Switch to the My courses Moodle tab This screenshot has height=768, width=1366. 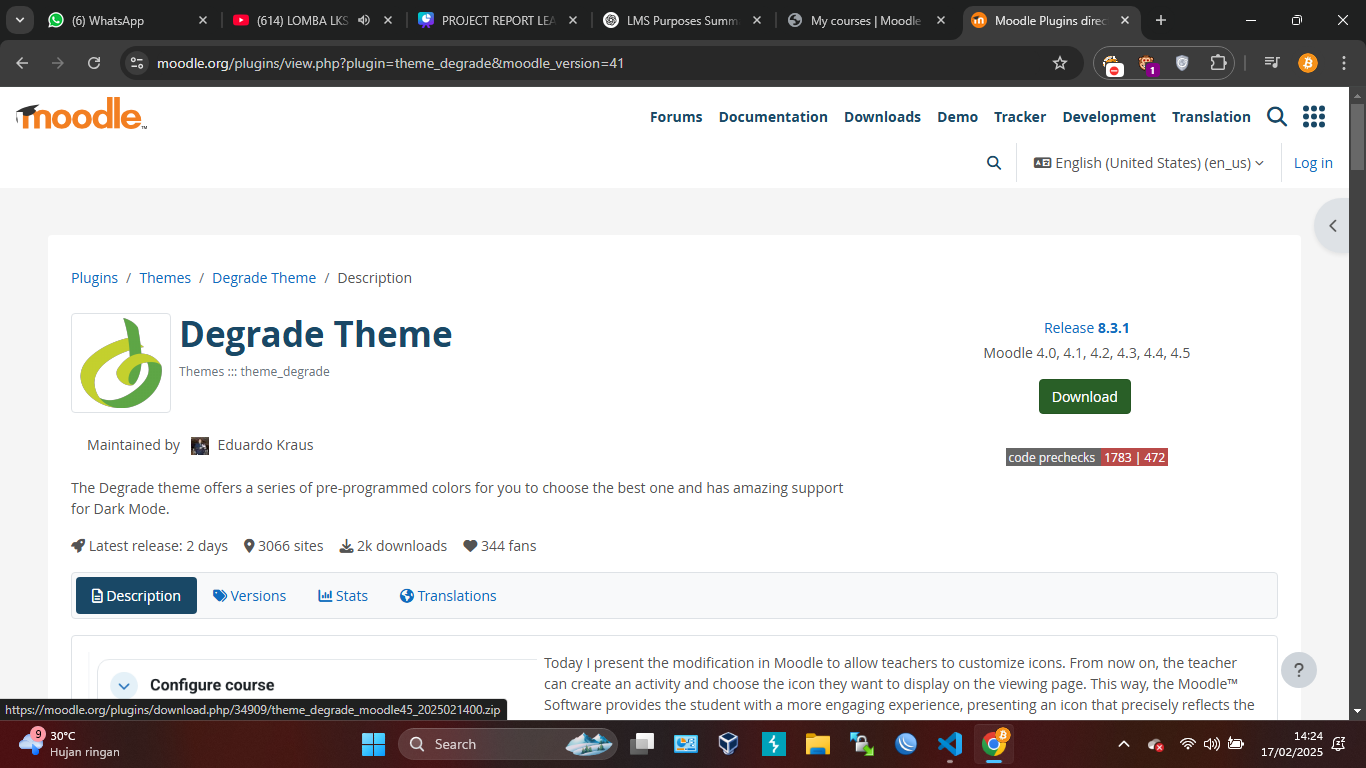click(866, 20)
